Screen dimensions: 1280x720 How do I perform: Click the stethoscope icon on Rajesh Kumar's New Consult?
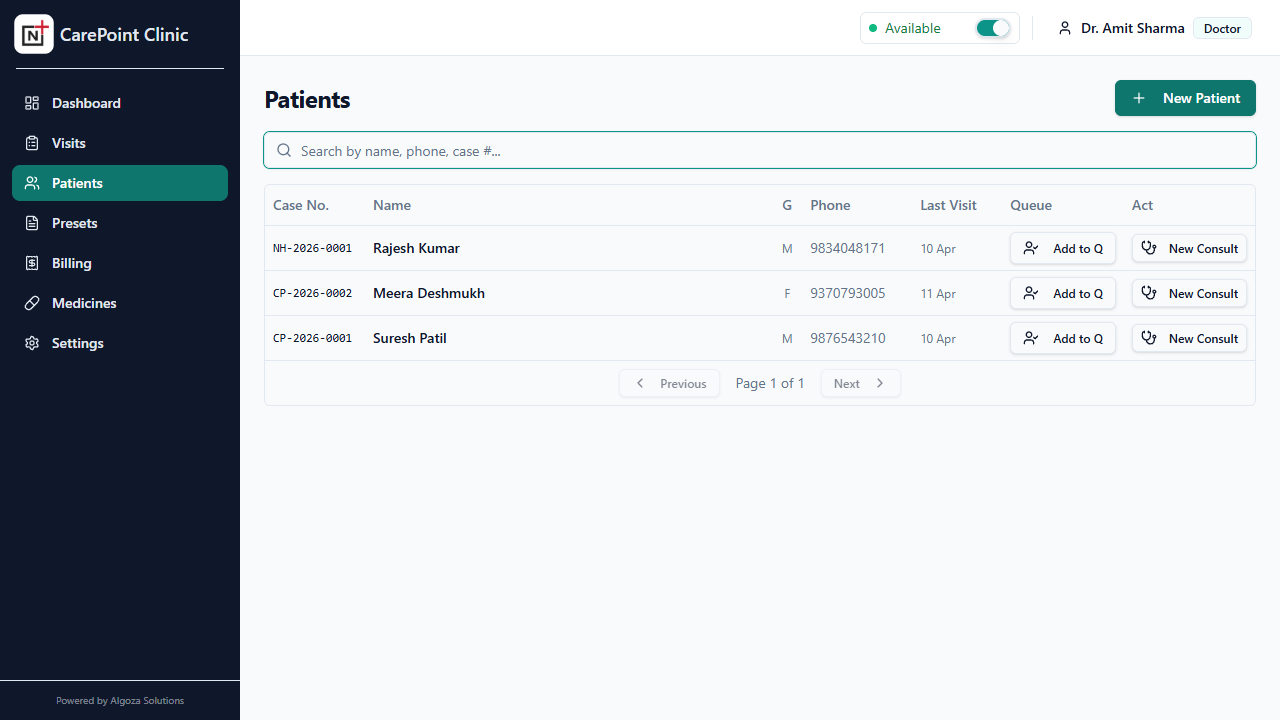1149,248
